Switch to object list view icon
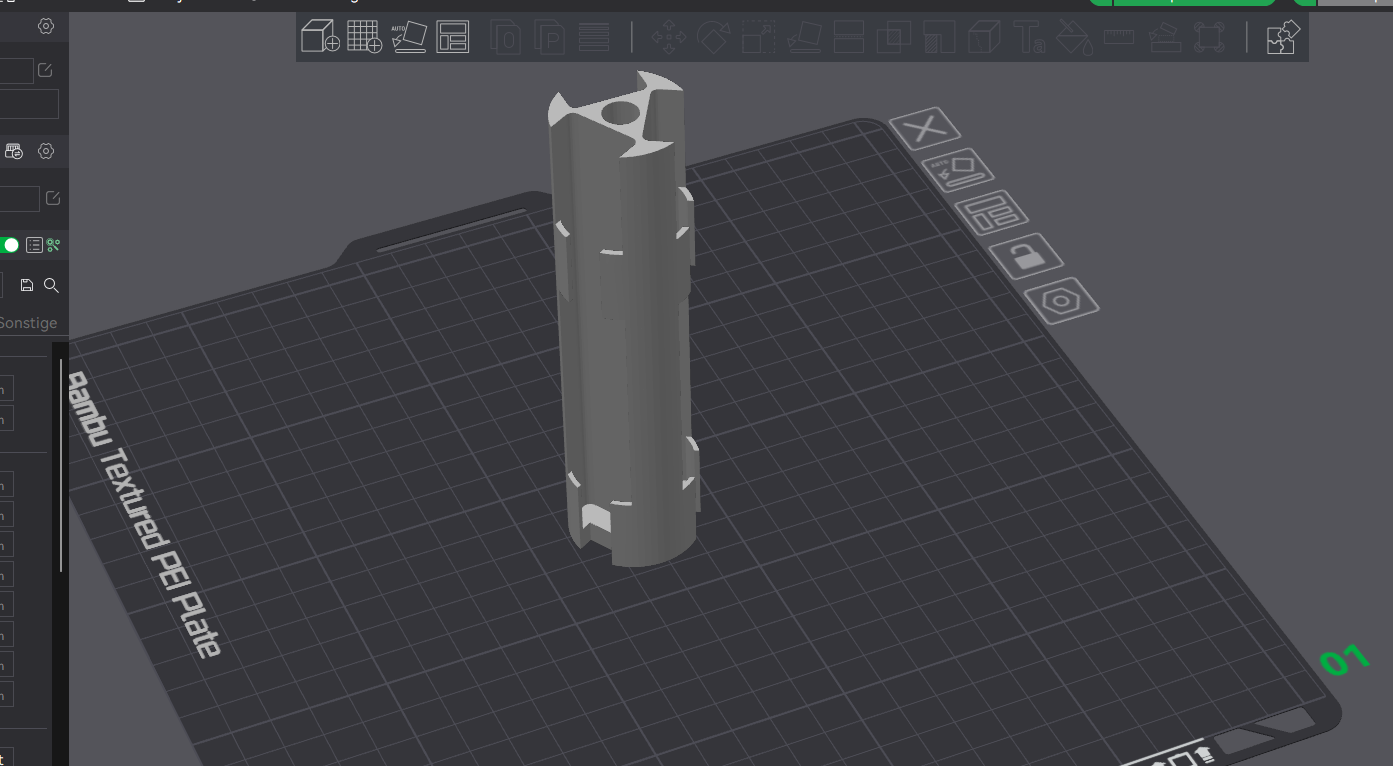1393x766 pixels. coord(34,245)
